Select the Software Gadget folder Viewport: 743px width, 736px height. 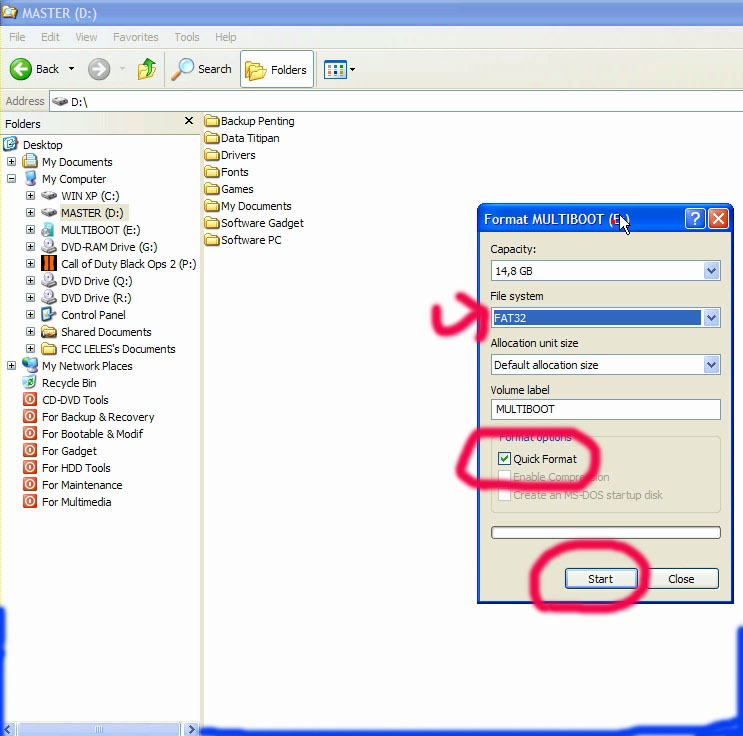[x=254, y=223]
